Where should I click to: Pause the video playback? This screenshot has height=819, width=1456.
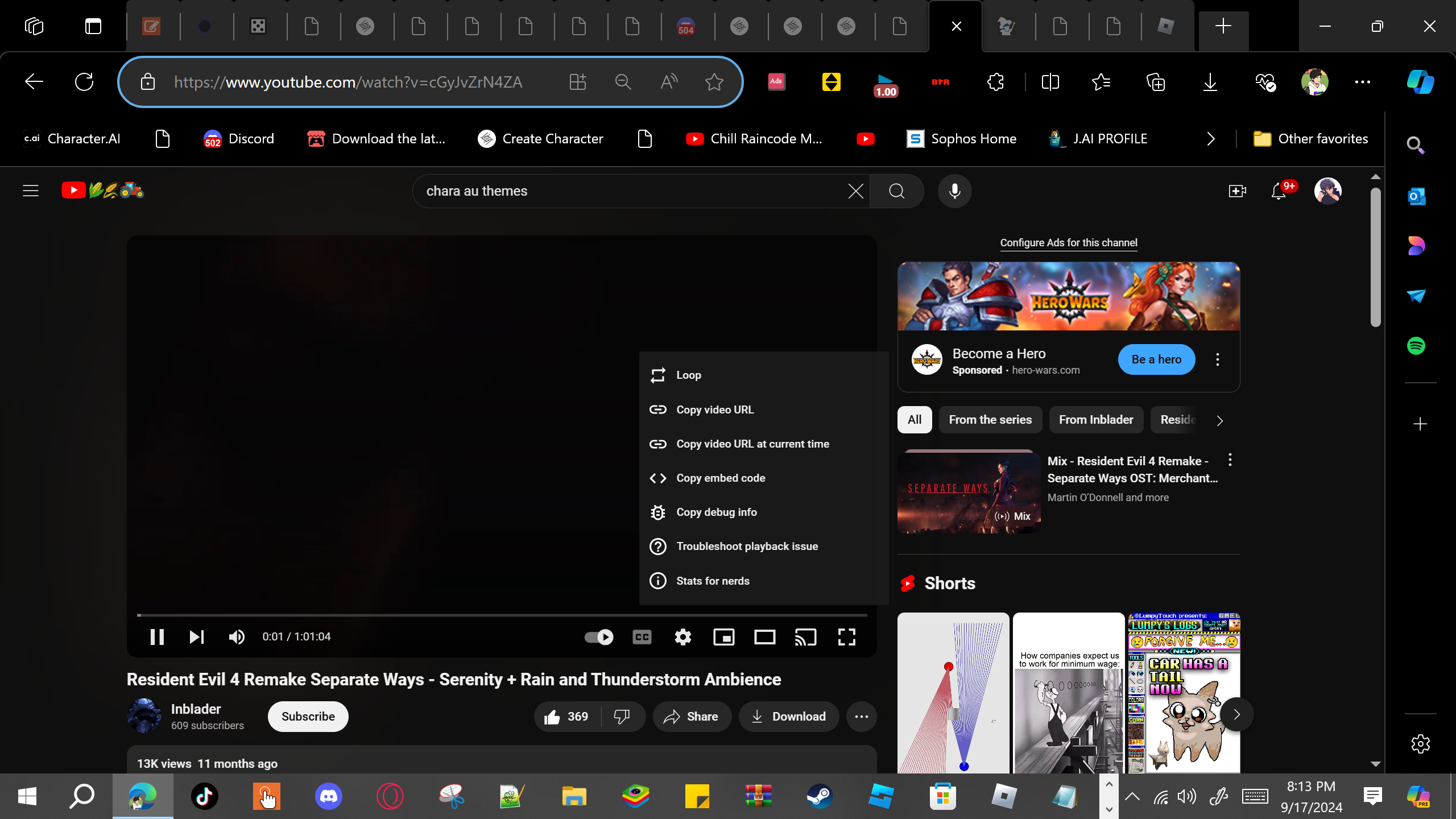tap(157, 637)
